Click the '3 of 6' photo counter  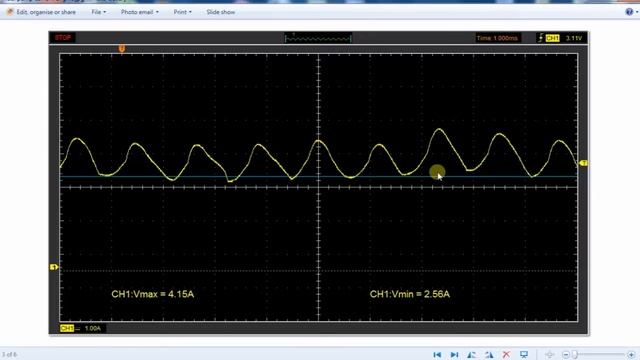coord(9,355)
